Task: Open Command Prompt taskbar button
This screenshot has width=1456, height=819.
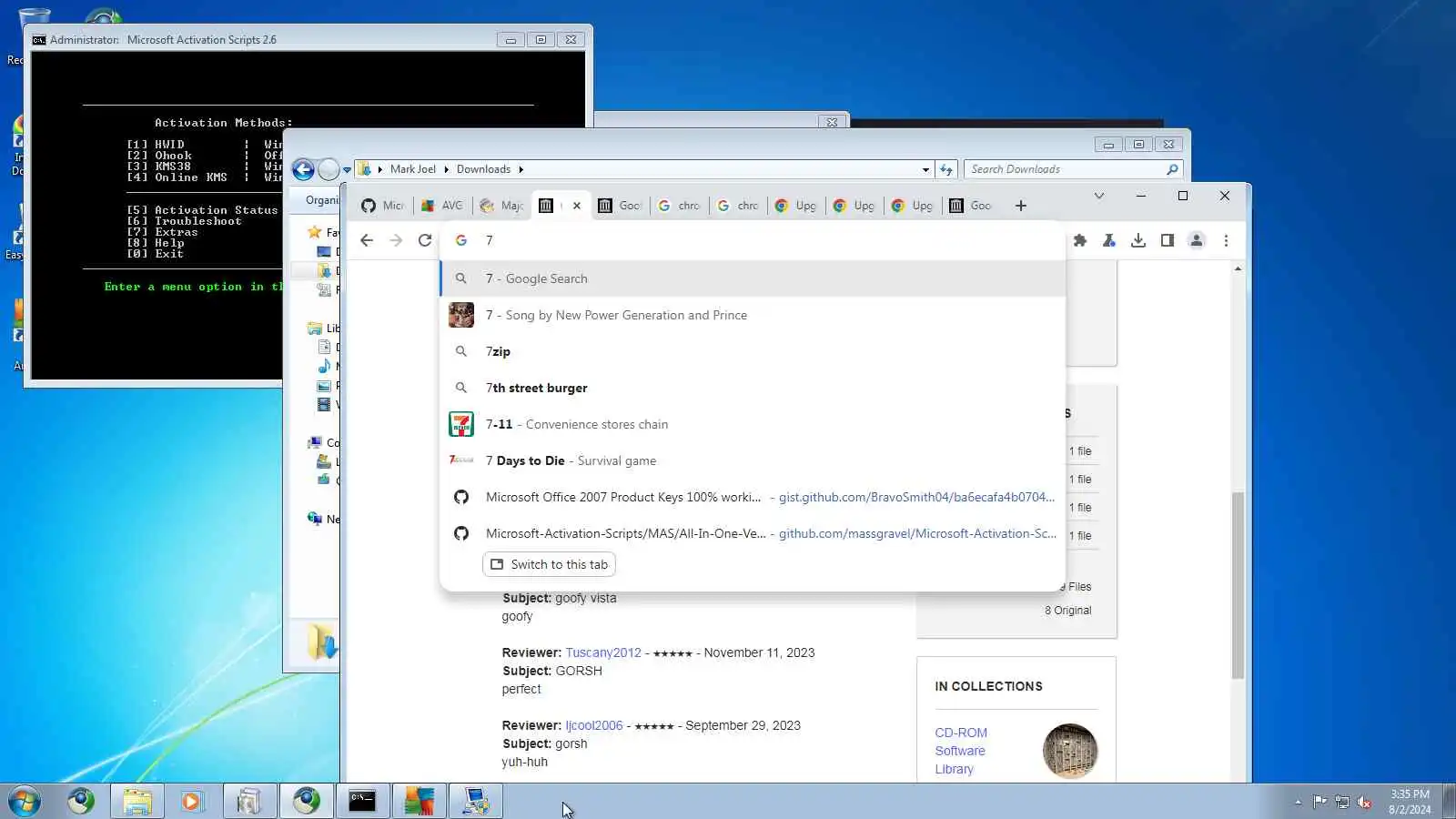Action: 363,801
